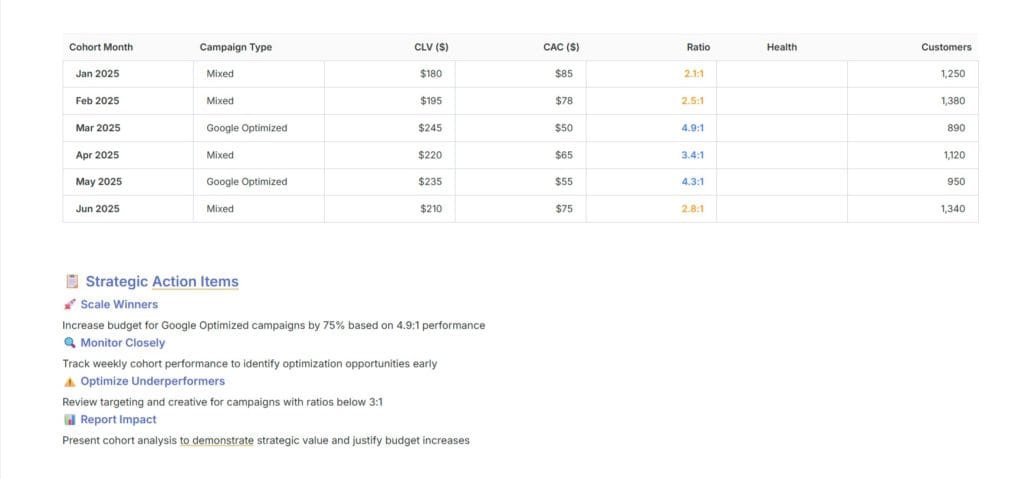Click the bar chart icon by Report Impact
This screenshot has width=1024, height=479.
point(69,420)
